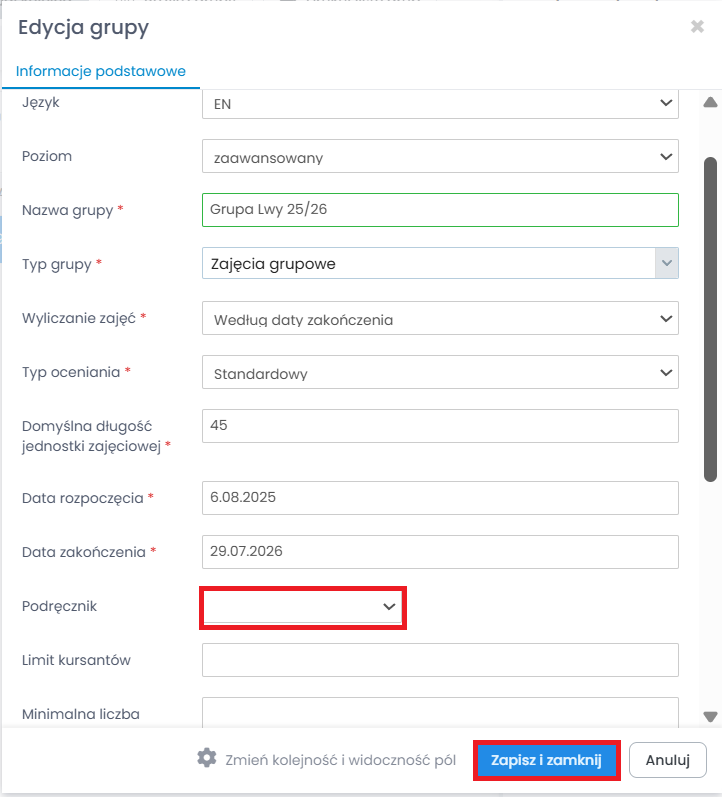Image resolution: width=722 pixels, height=797 pixels.
Task: Click the scroll up arrow
Action: pos(710,102)
